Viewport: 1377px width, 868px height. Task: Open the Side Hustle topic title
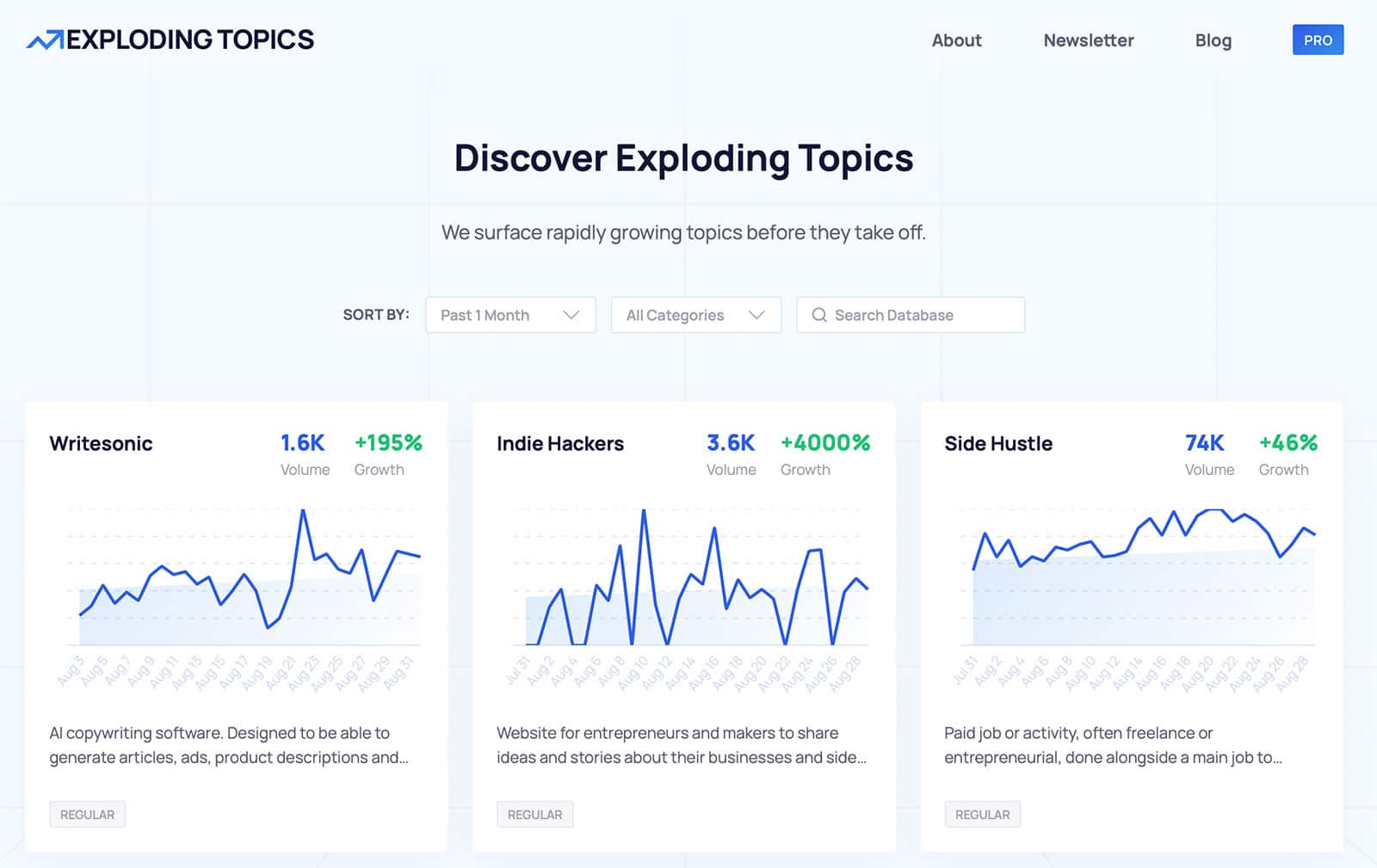998,444
